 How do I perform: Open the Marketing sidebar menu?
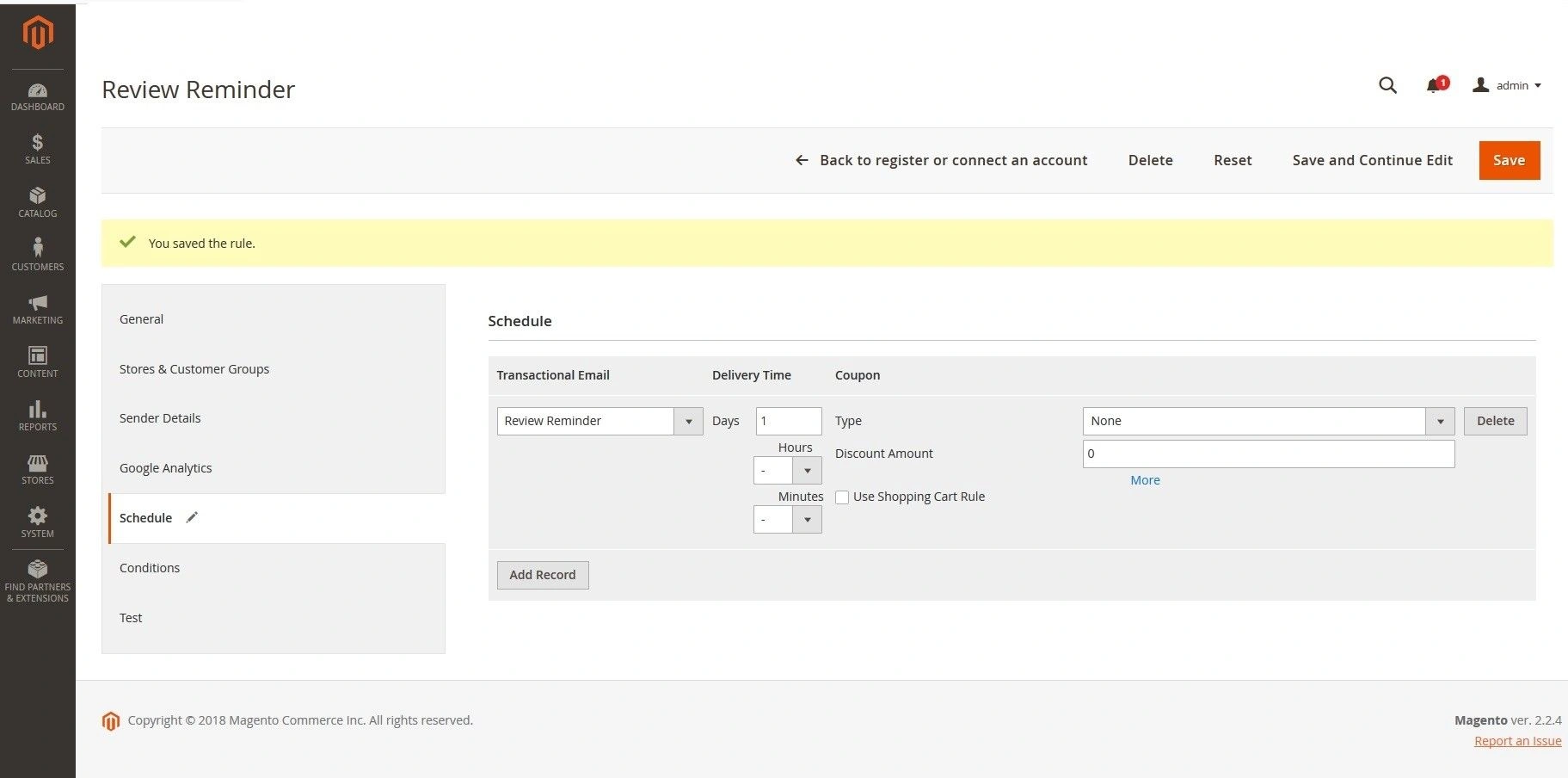tap(37, 308)
